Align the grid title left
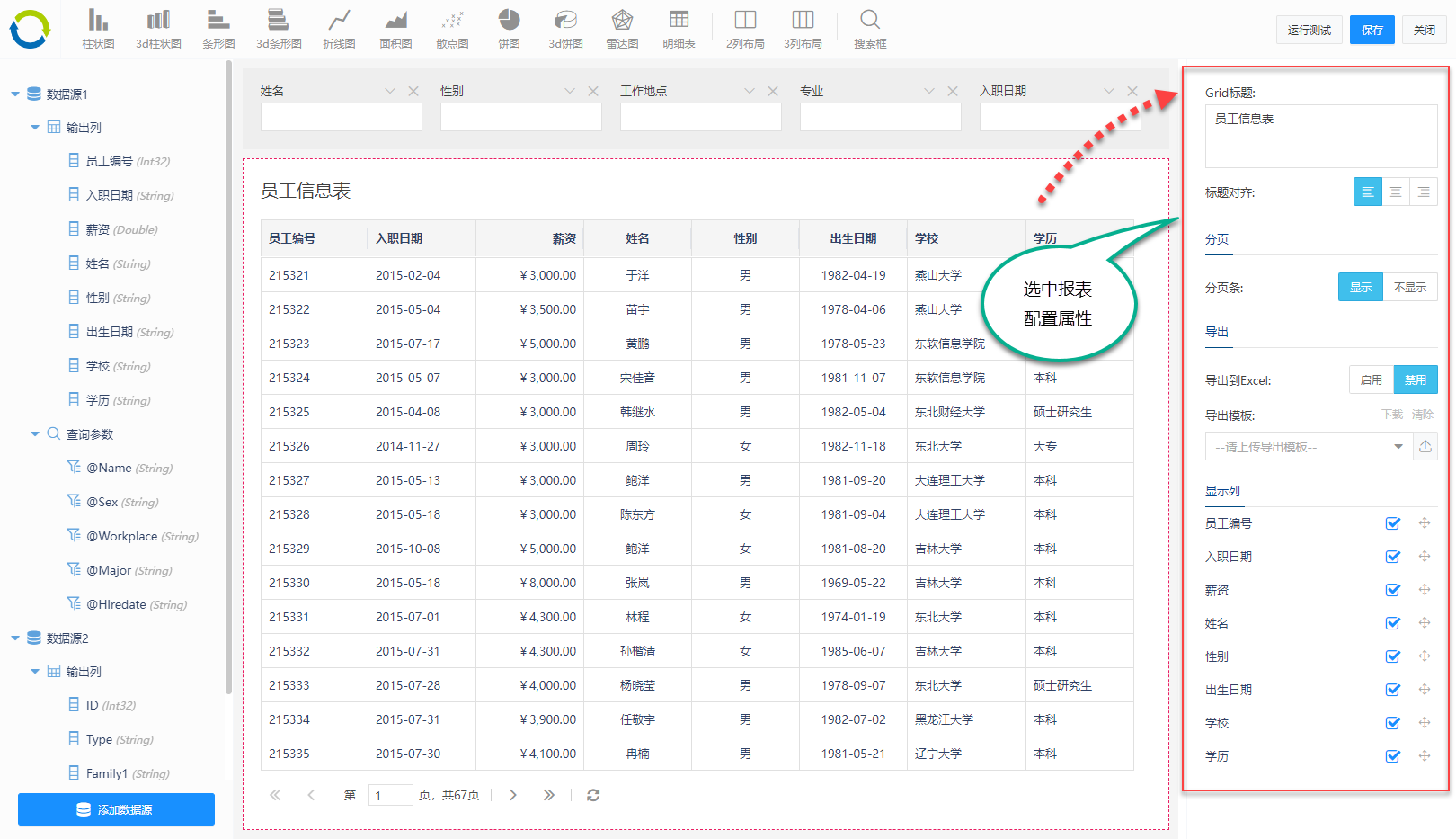The height and width of the screenshot is (839, 1456). point(1368,192)
